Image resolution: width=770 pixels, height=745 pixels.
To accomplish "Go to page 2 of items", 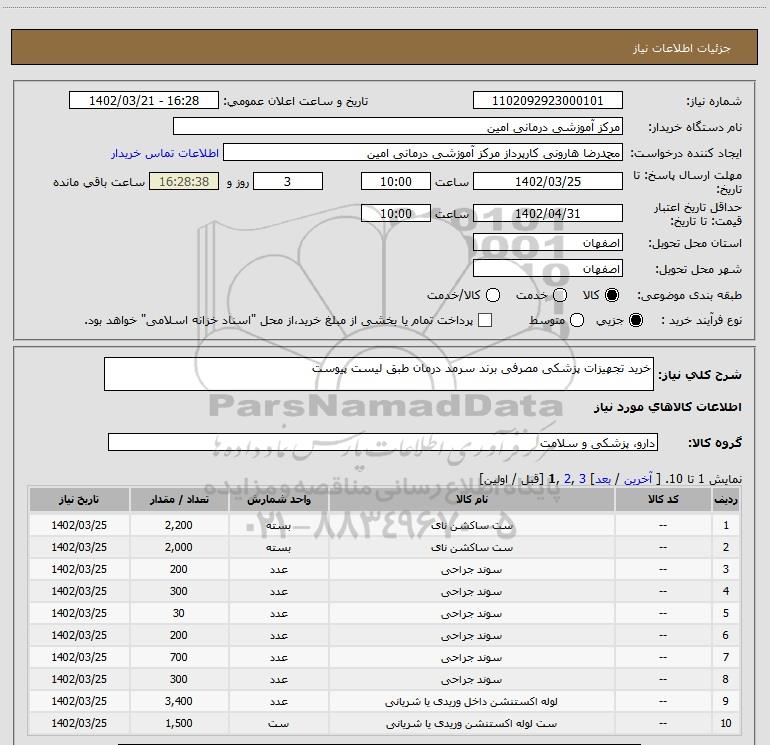I will [x=567, y=479].
